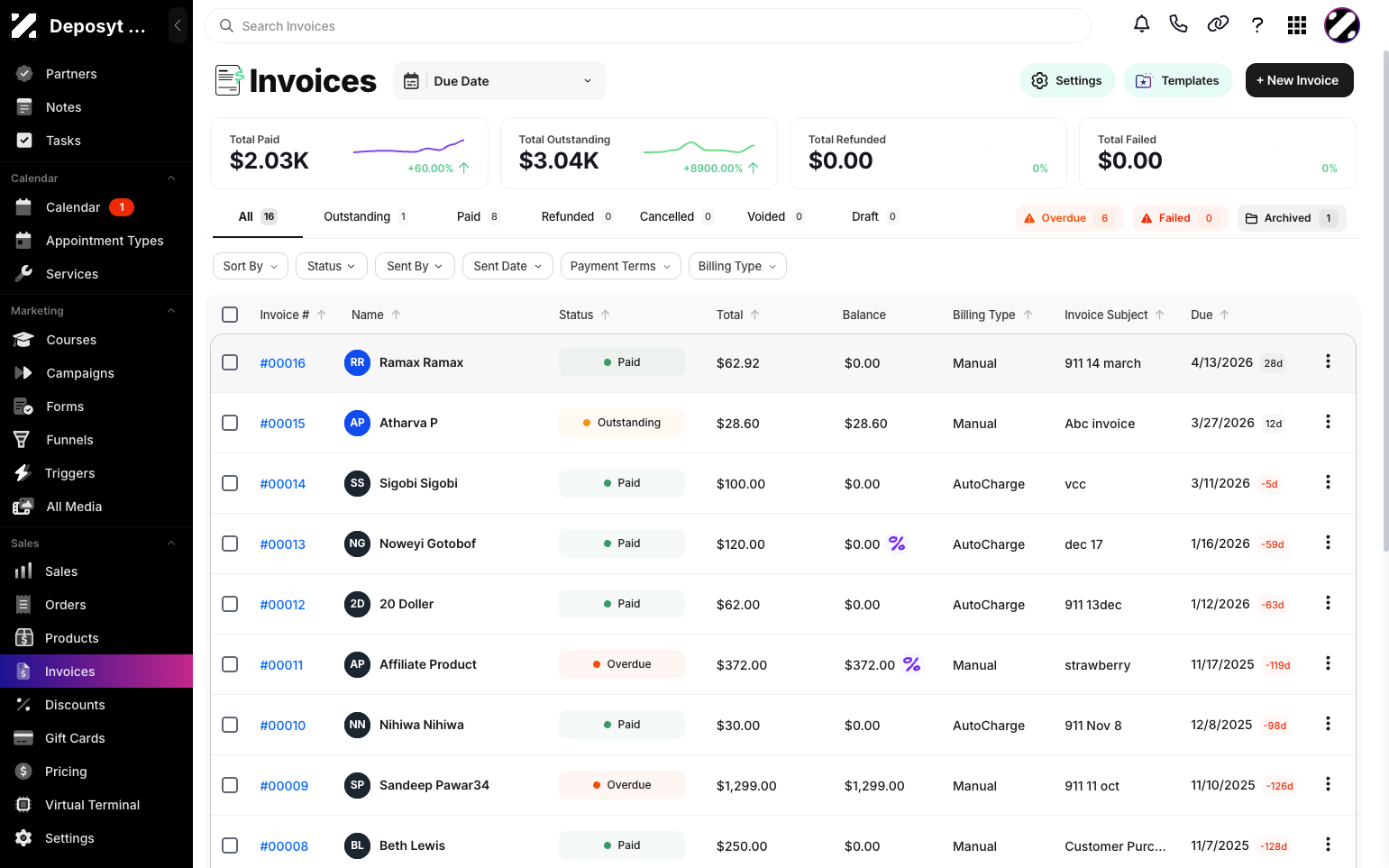Collapse the Marketing sidebar section
1389x868 pixels.
[171, 311]
